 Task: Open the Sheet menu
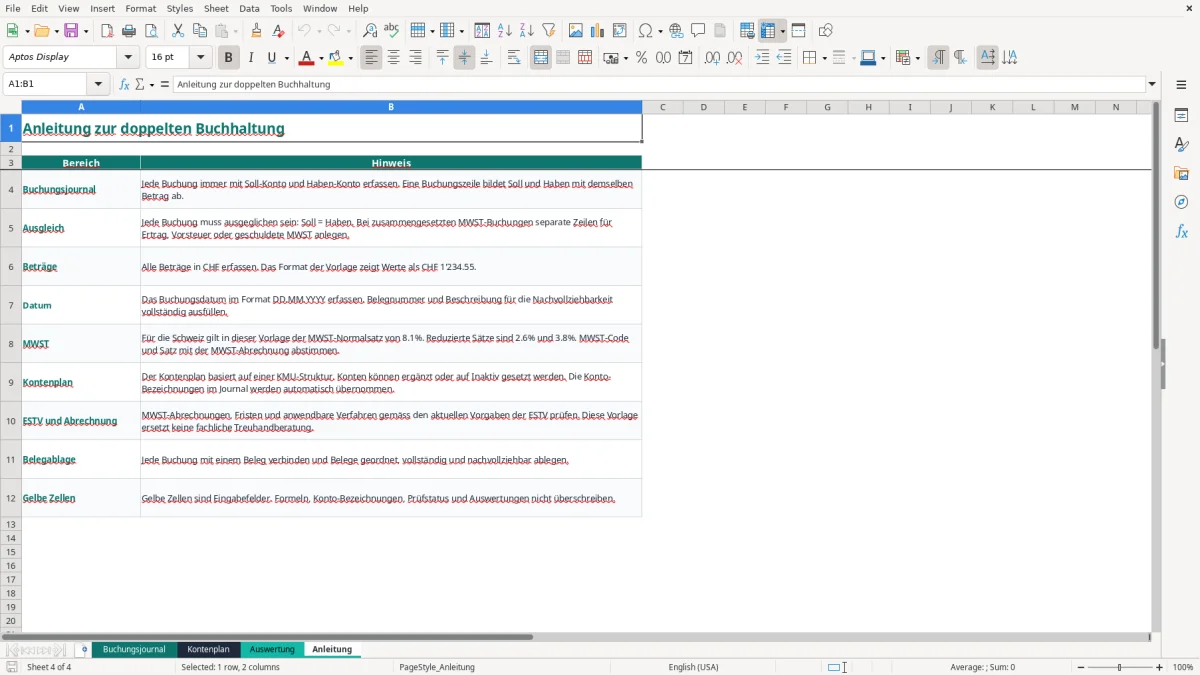click(216, 8)
